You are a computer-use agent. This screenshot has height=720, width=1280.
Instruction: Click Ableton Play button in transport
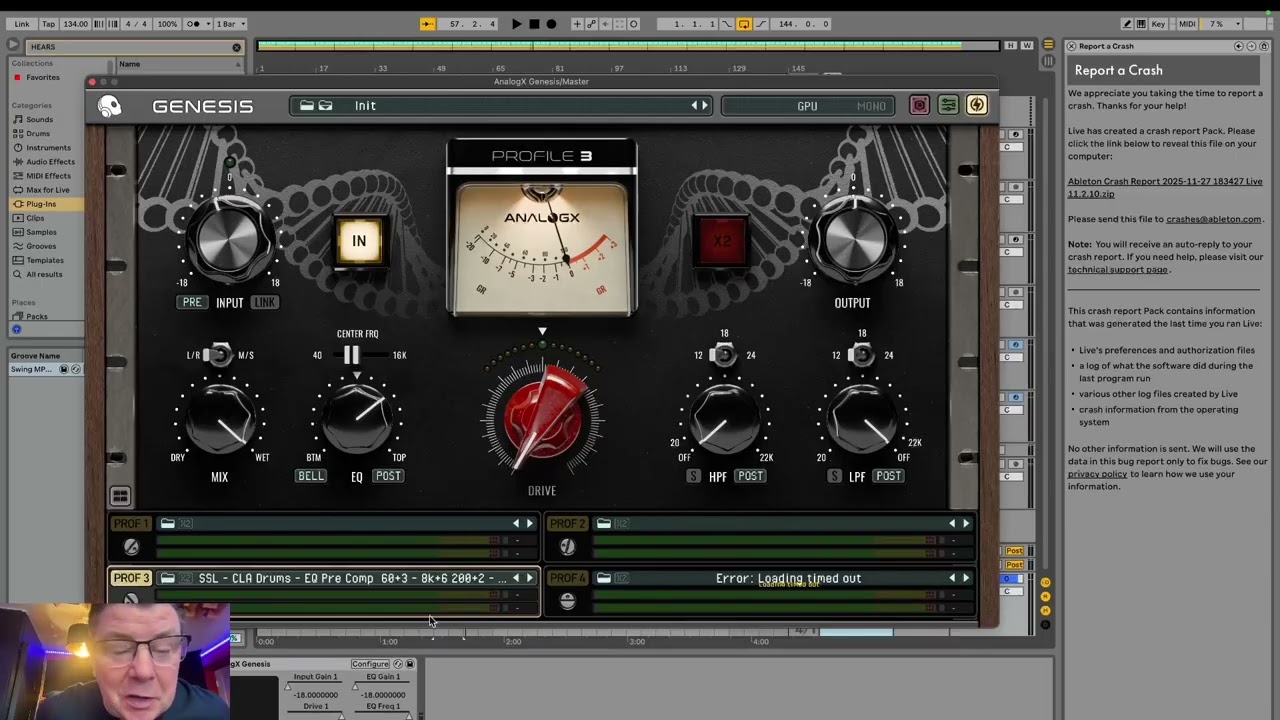517,23
